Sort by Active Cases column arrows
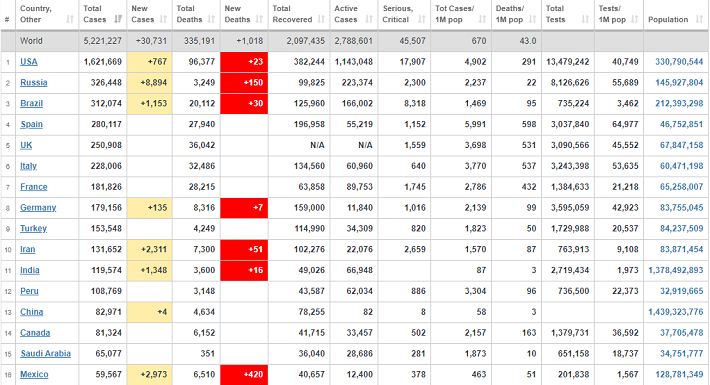This screenshot has width=710, height=385. [x=369, y=19]
